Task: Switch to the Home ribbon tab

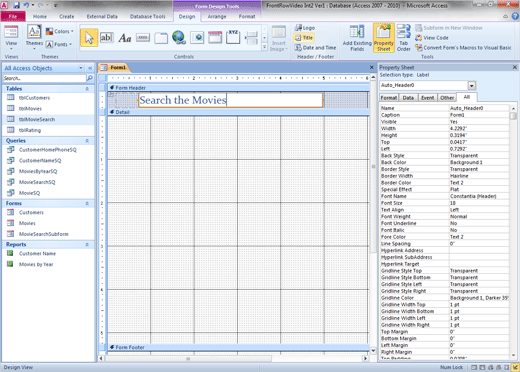Action: click(x=40, y=16)
